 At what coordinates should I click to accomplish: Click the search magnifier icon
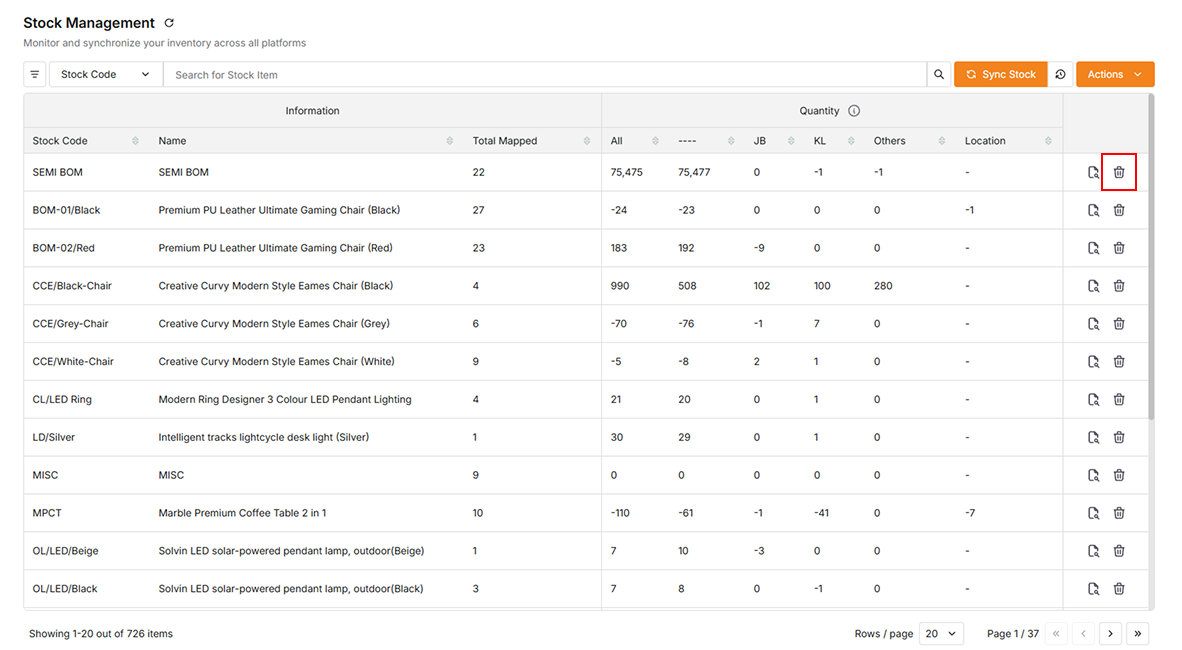pos(939,75)
